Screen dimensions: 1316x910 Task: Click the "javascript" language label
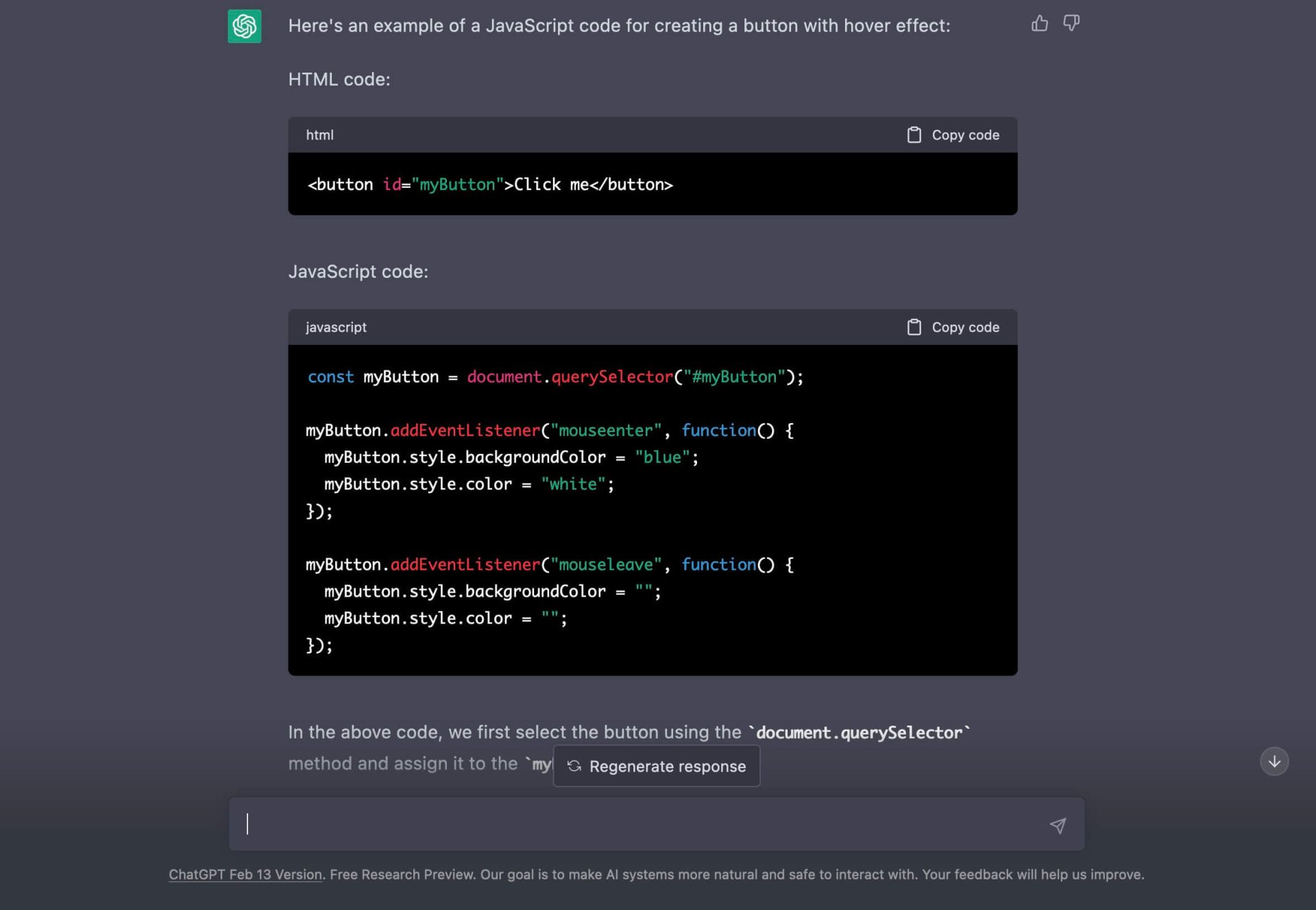point(336,327)
